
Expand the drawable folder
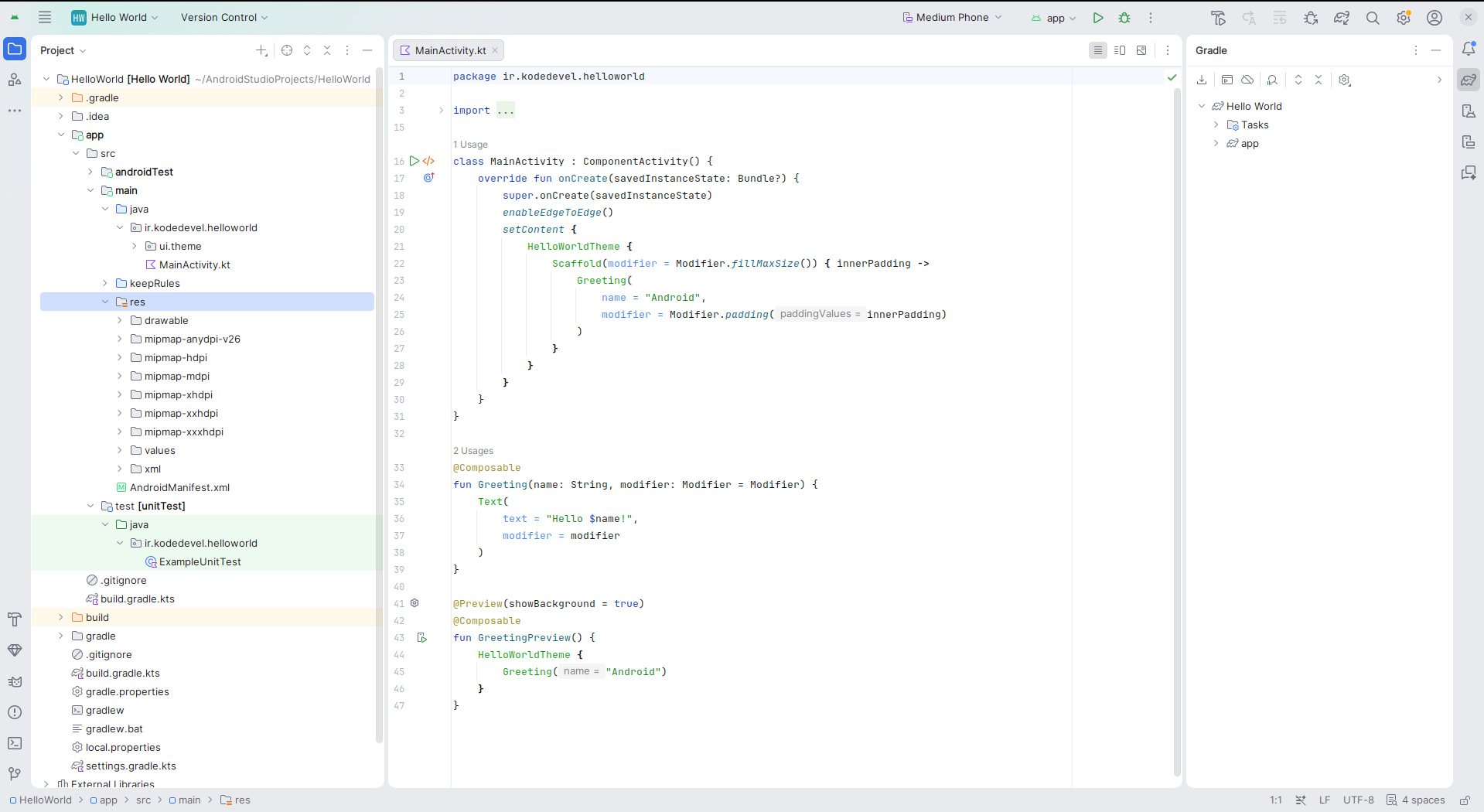pyautogui.click(x=120, y=320)
